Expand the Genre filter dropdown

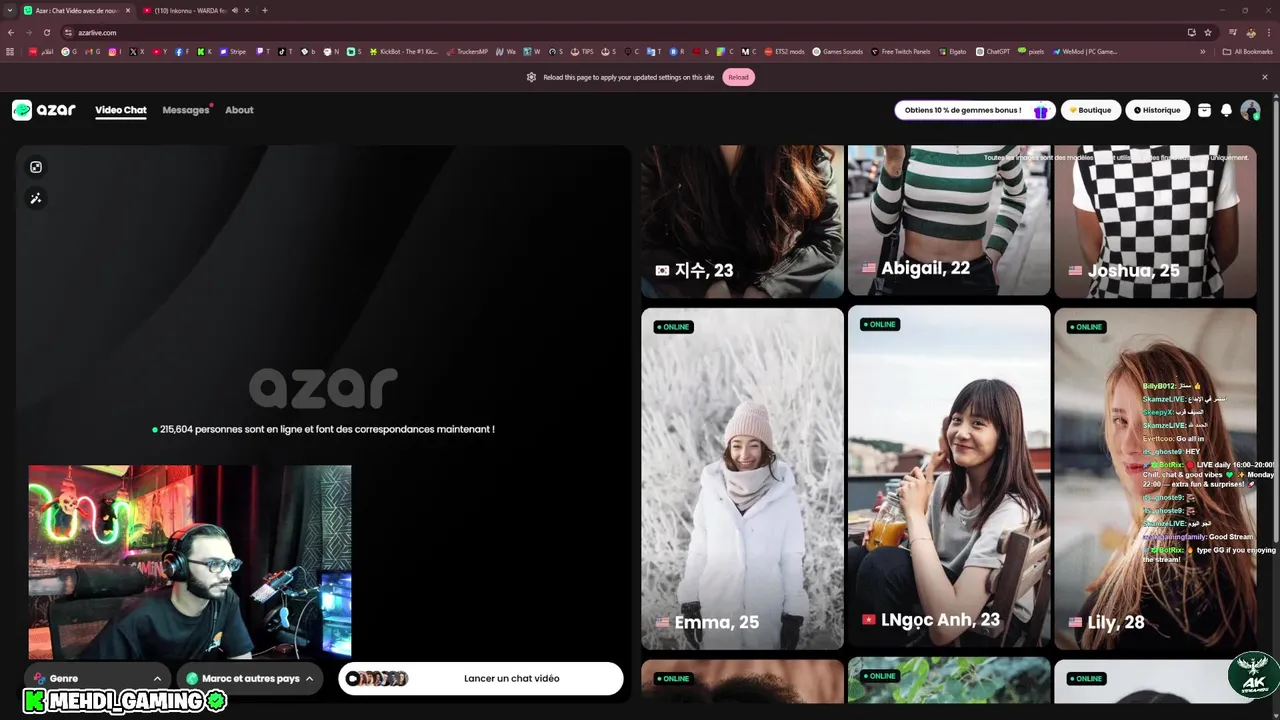(x=97, y=678)
